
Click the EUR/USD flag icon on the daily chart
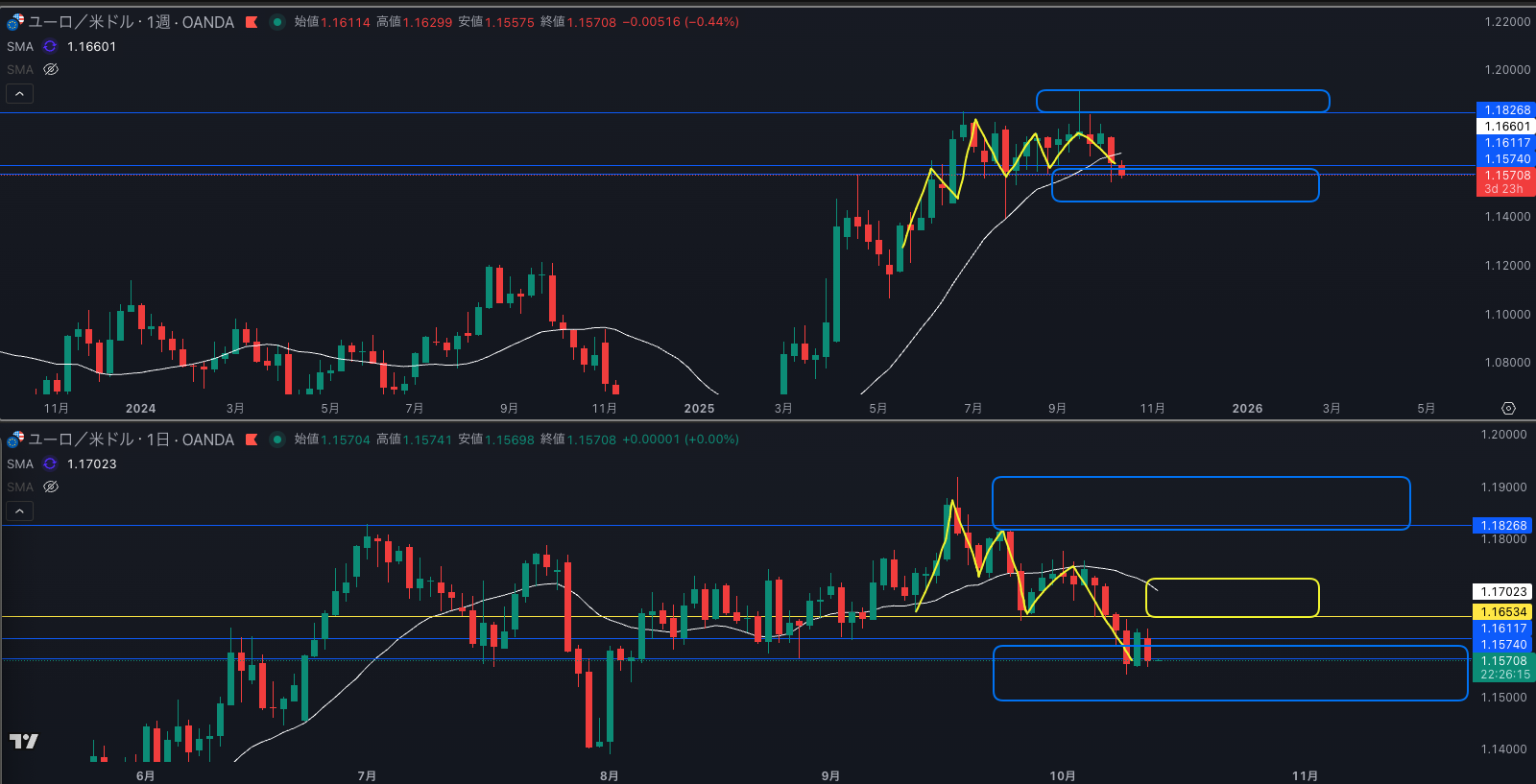click(15, 440)
